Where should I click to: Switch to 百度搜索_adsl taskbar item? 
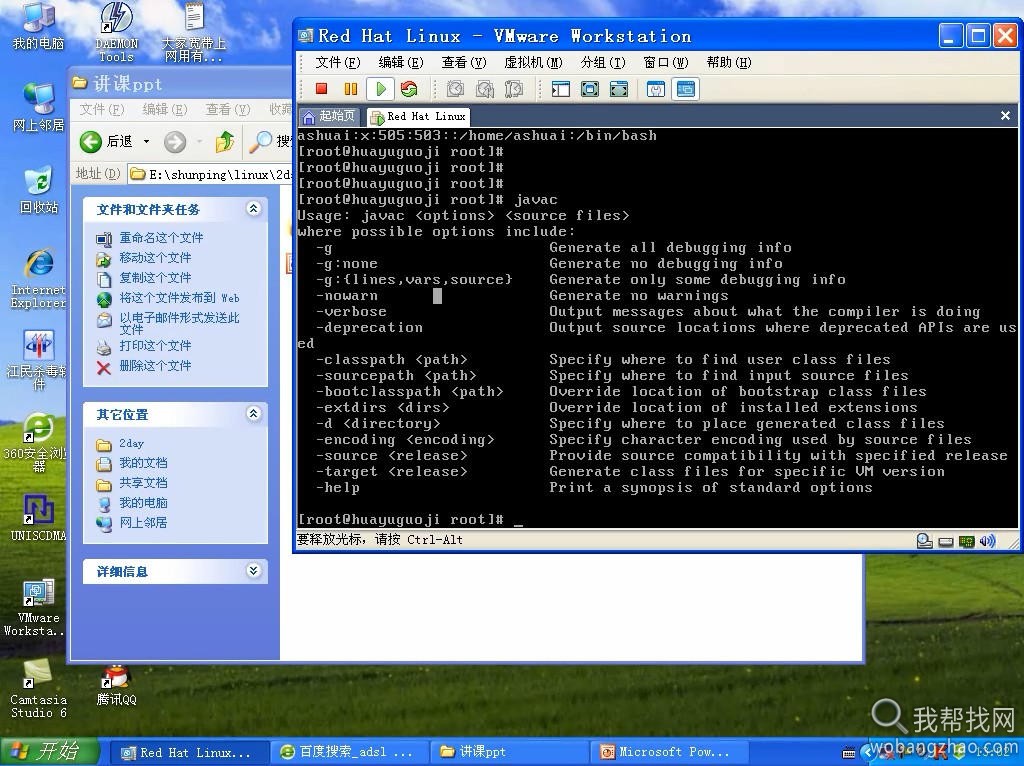coord(348,752)
